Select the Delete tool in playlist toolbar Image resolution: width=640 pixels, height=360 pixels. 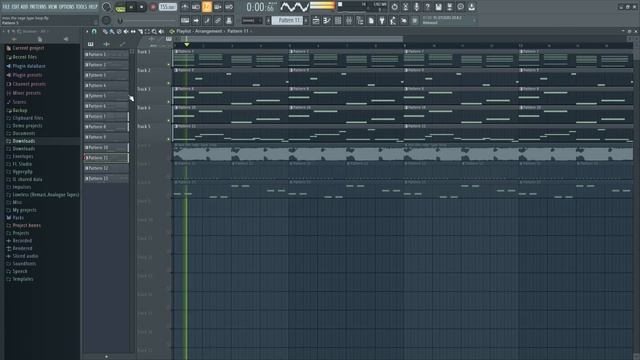click(119, 31)
